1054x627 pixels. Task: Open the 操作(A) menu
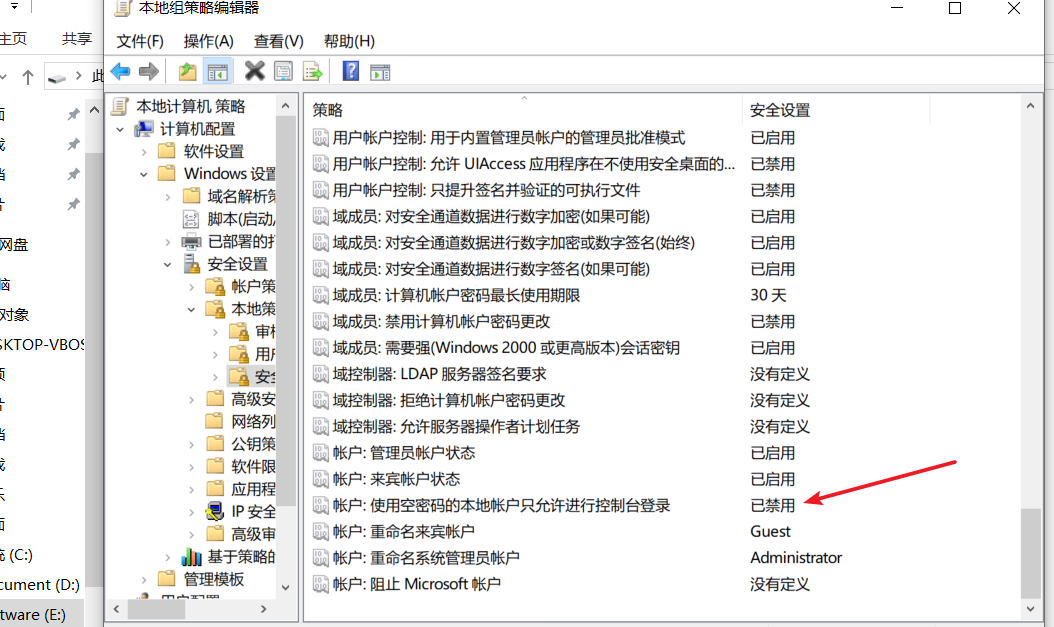point(208,41)
